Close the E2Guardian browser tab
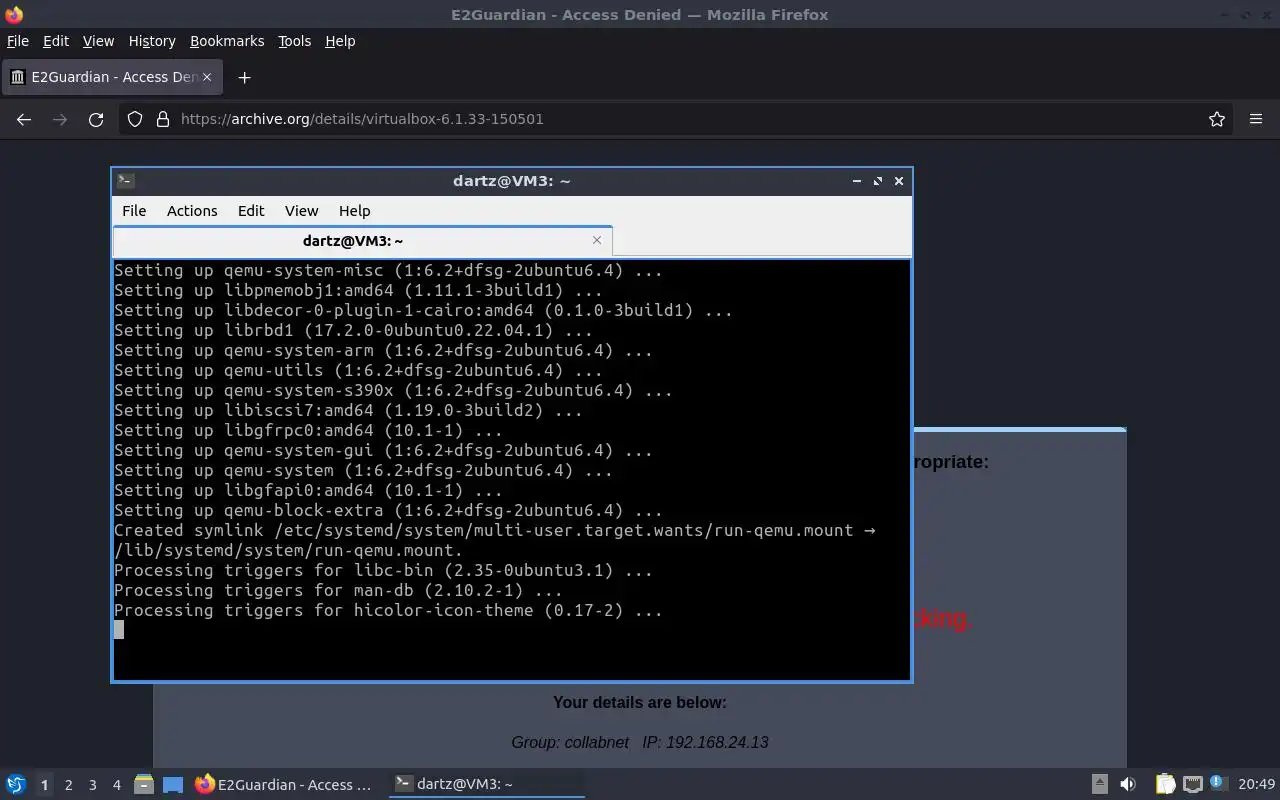1280x800 pixels. [208, 77]
